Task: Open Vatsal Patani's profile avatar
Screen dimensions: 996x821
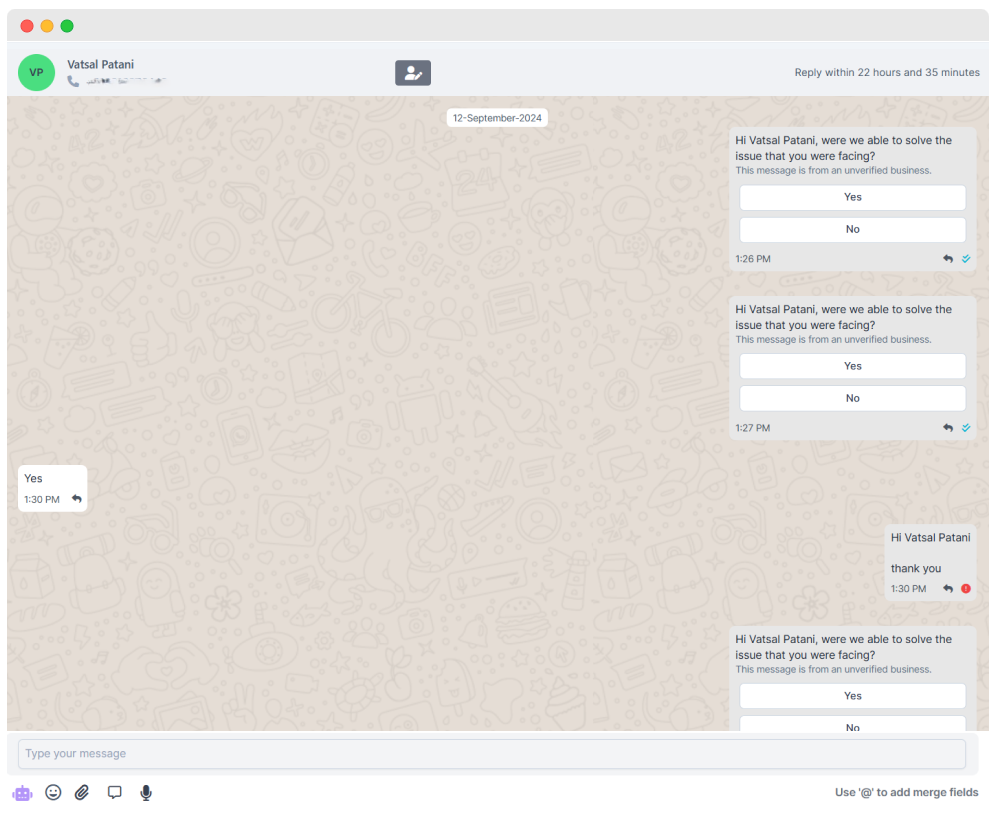Action: (36, 72)
